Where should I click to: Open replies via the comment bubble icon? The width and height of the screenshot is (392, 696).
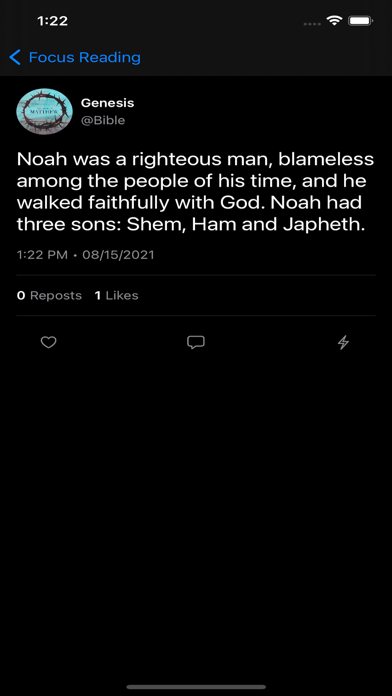coord(196,342)
